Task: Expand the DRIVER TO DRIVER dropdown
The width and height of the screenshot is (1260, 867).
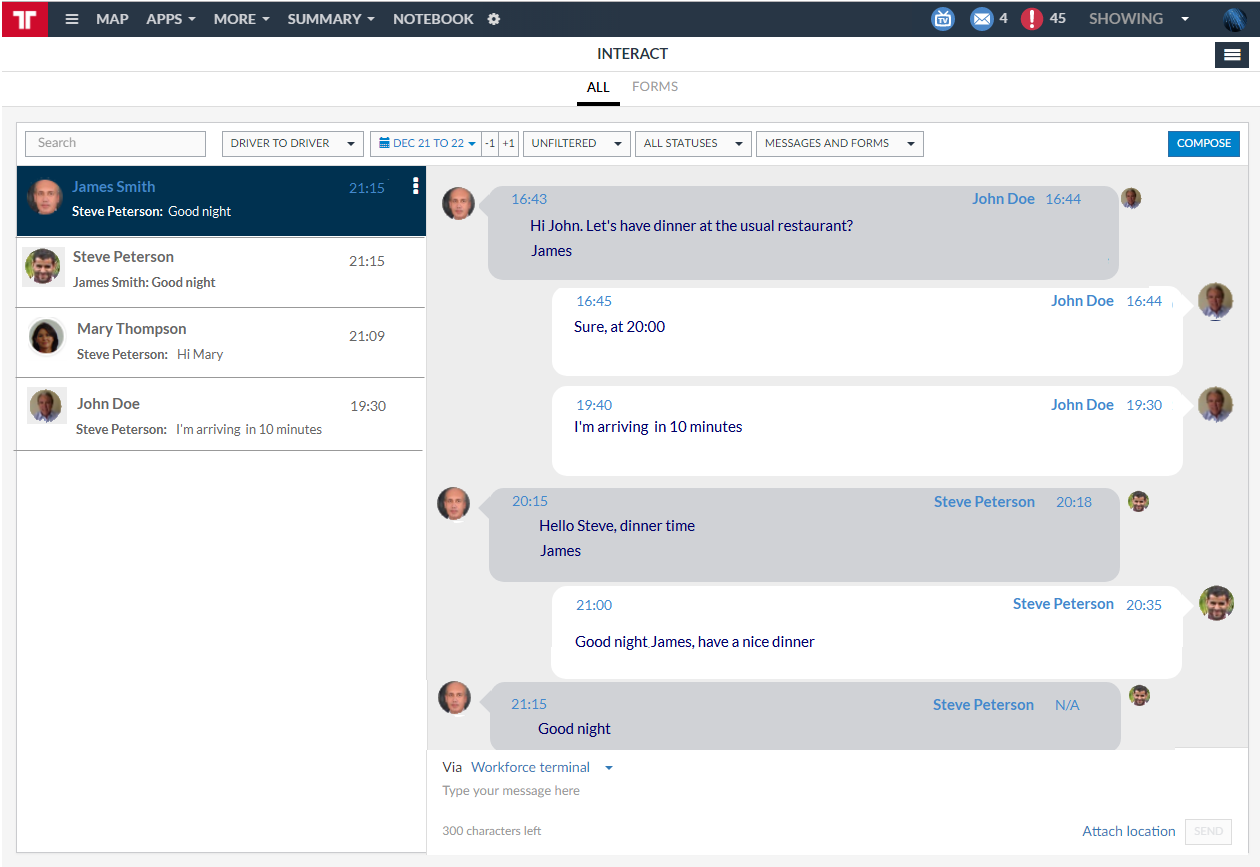Action: point(292,144)
